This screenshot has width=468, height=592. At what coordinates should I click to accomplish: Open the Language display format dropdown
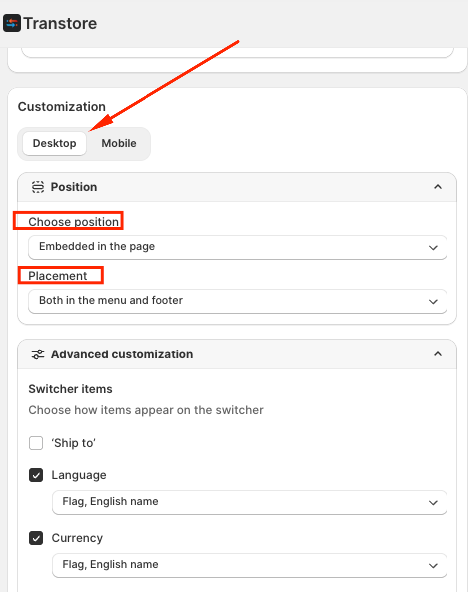249,502
